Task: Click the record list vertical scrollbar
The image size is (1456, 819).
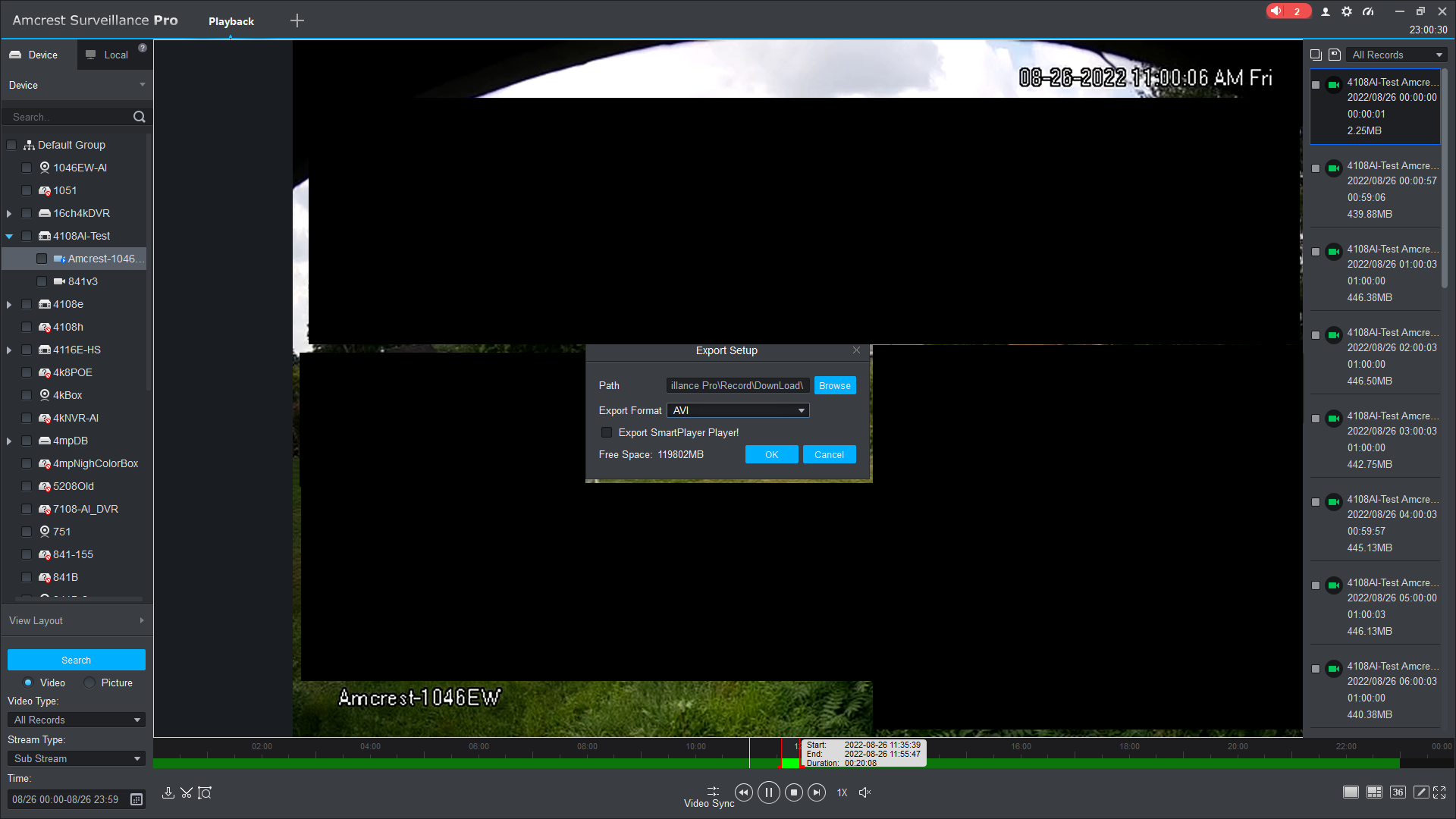Action: pyautogui.click(x=1445, y=178)
